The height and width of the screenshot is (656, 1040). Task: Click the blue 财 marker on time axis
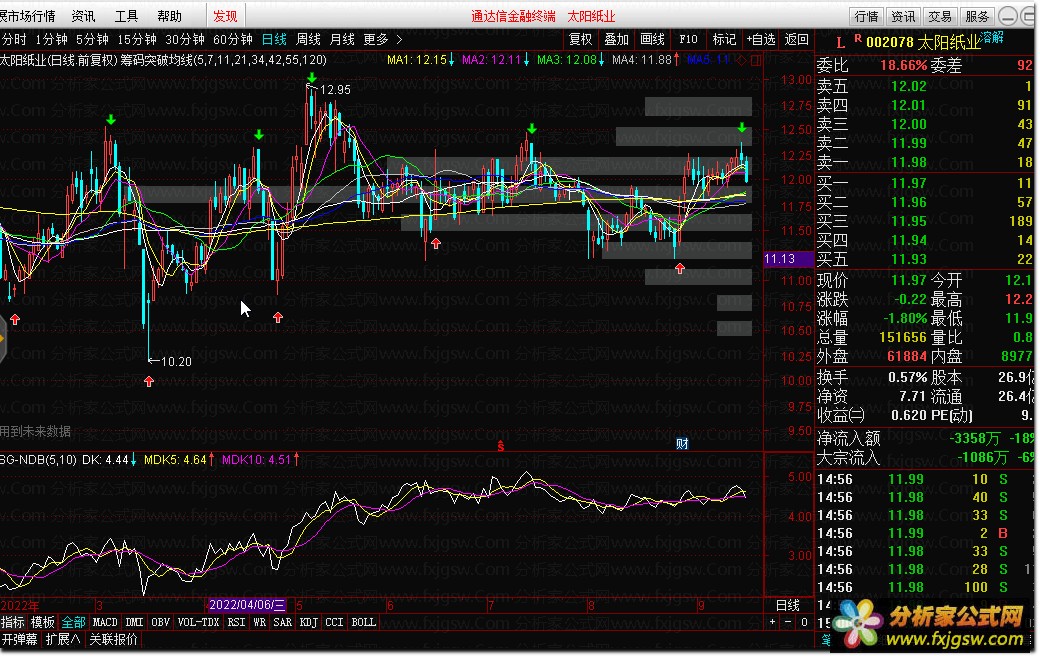[x=682, y=444]
